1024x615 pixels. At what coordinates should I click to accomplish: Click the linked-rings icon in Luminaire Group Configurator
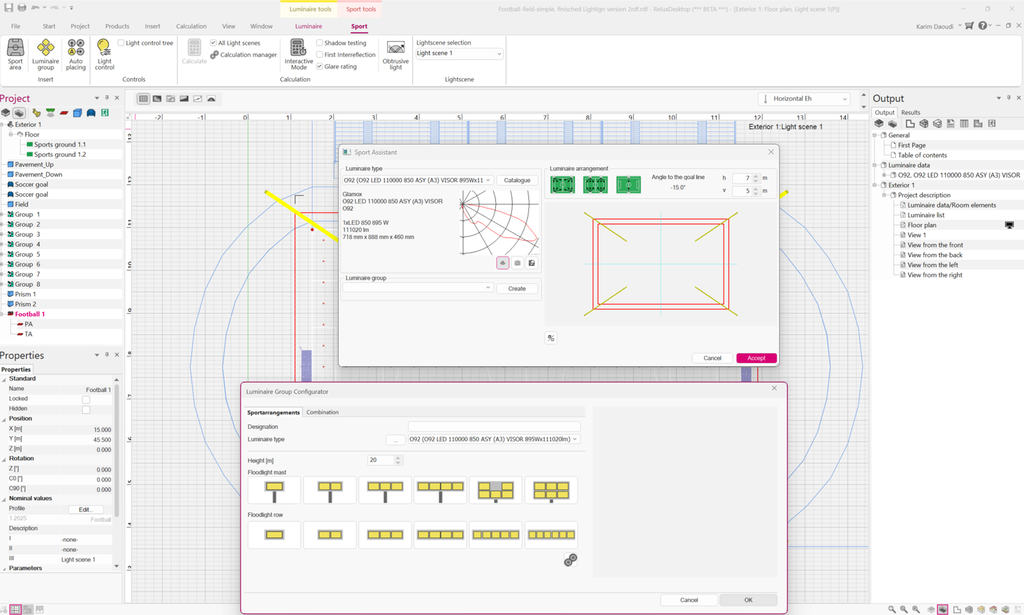(570, 561)
